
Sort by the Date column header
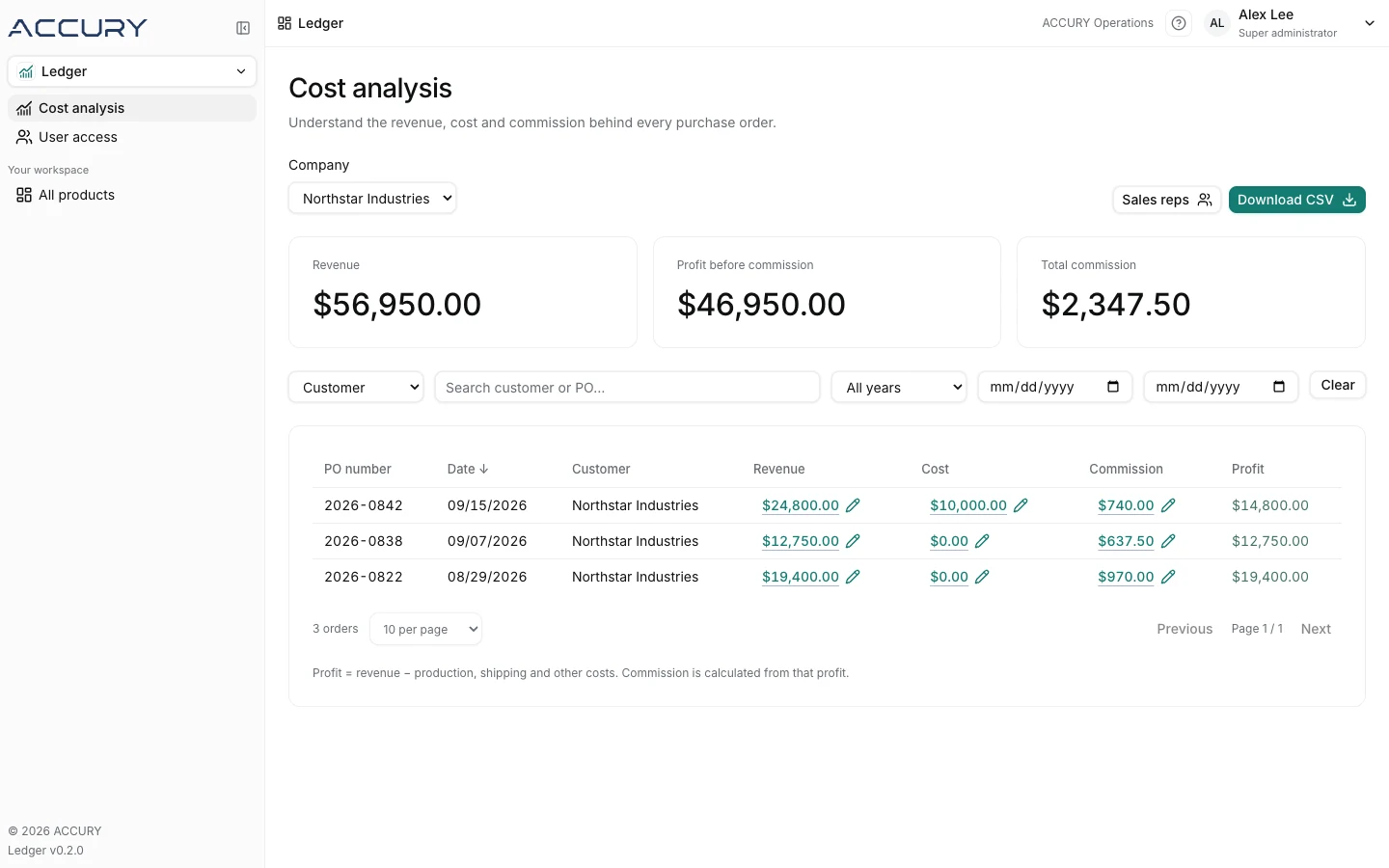tap(468, 469)
